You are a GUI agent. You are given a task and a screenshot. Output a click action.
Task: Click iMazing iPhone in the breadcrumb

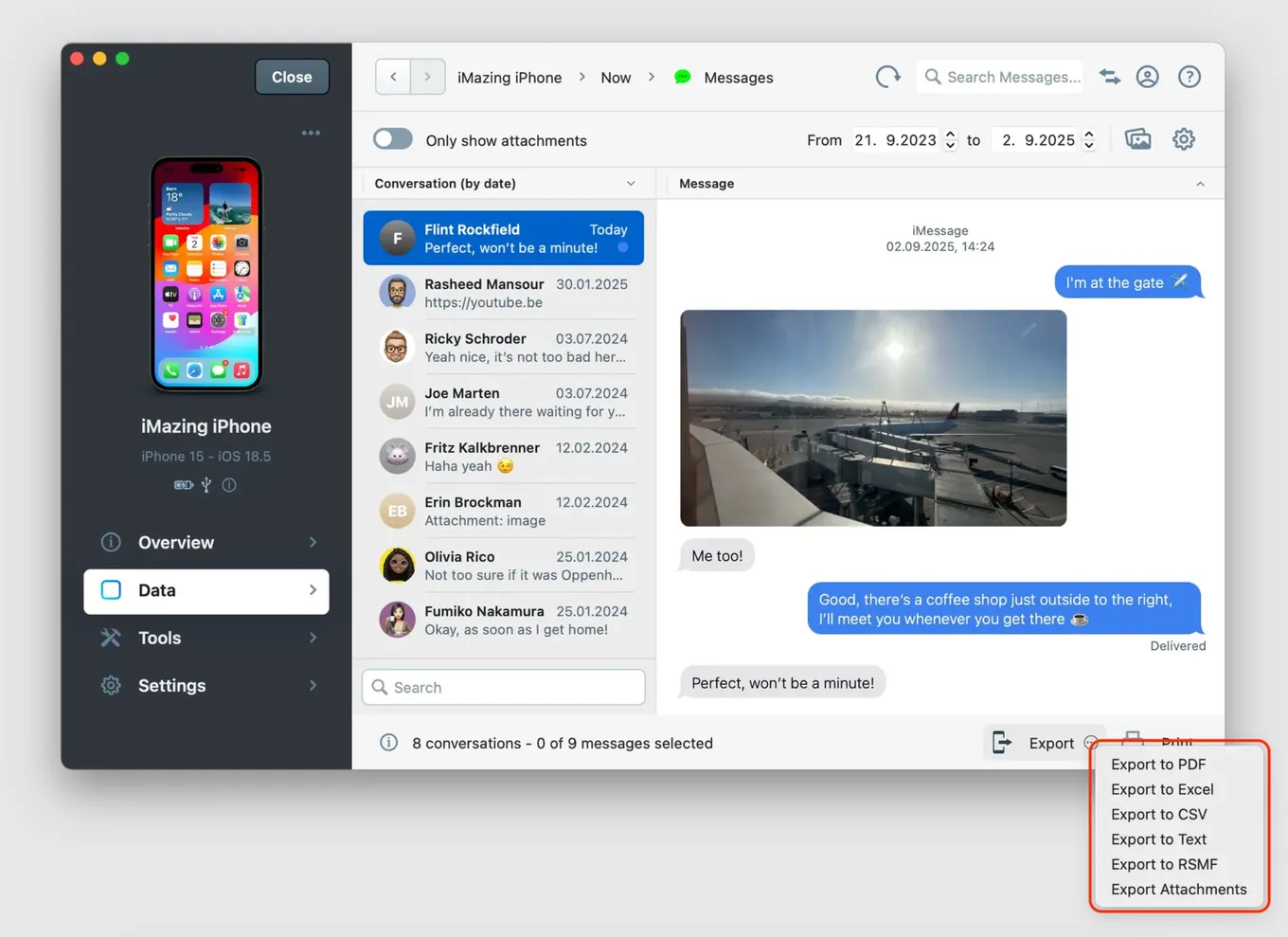[510, 78]
